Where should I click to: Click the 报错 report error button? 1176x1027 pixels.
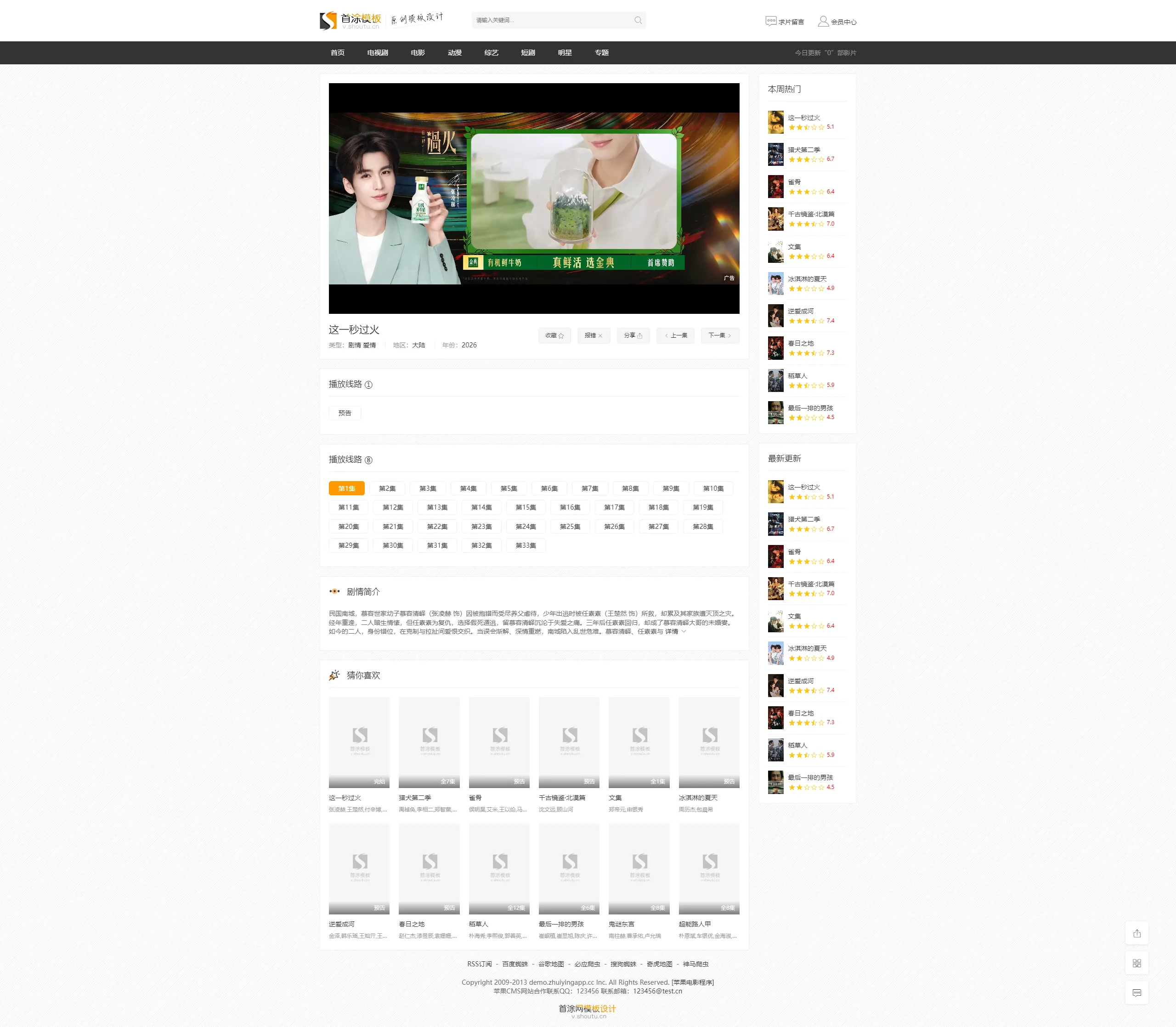pos(594,336)
